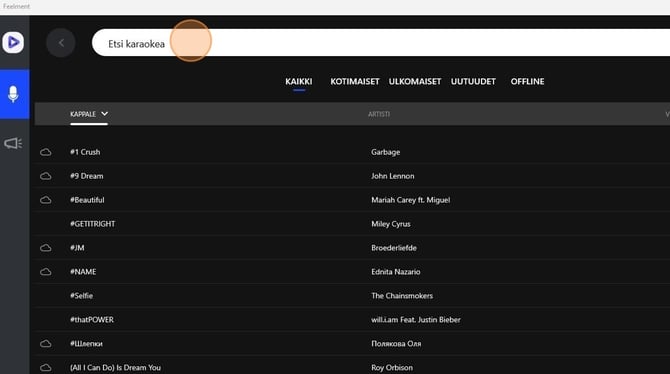Image resolution: width=670 pixels, height=374 pixels.
Task: Click artist The Chainsmokers
Action: [402, 296]
